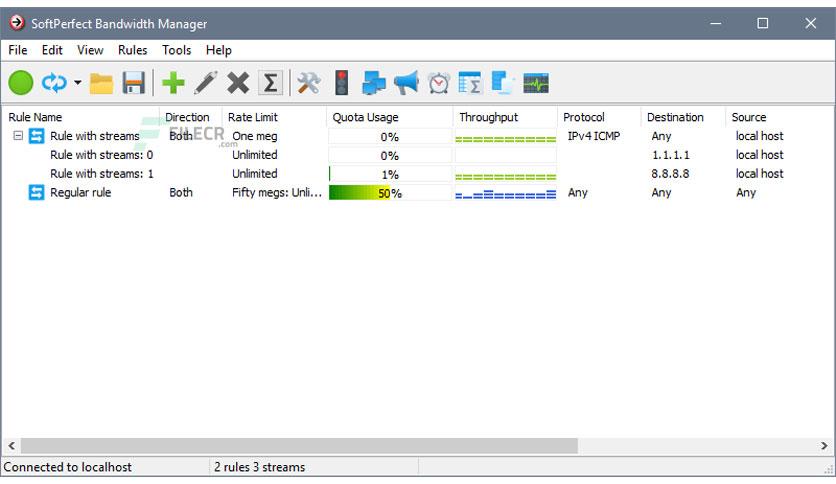Toggle the sigma totals button in toolbar

point(270,83)
